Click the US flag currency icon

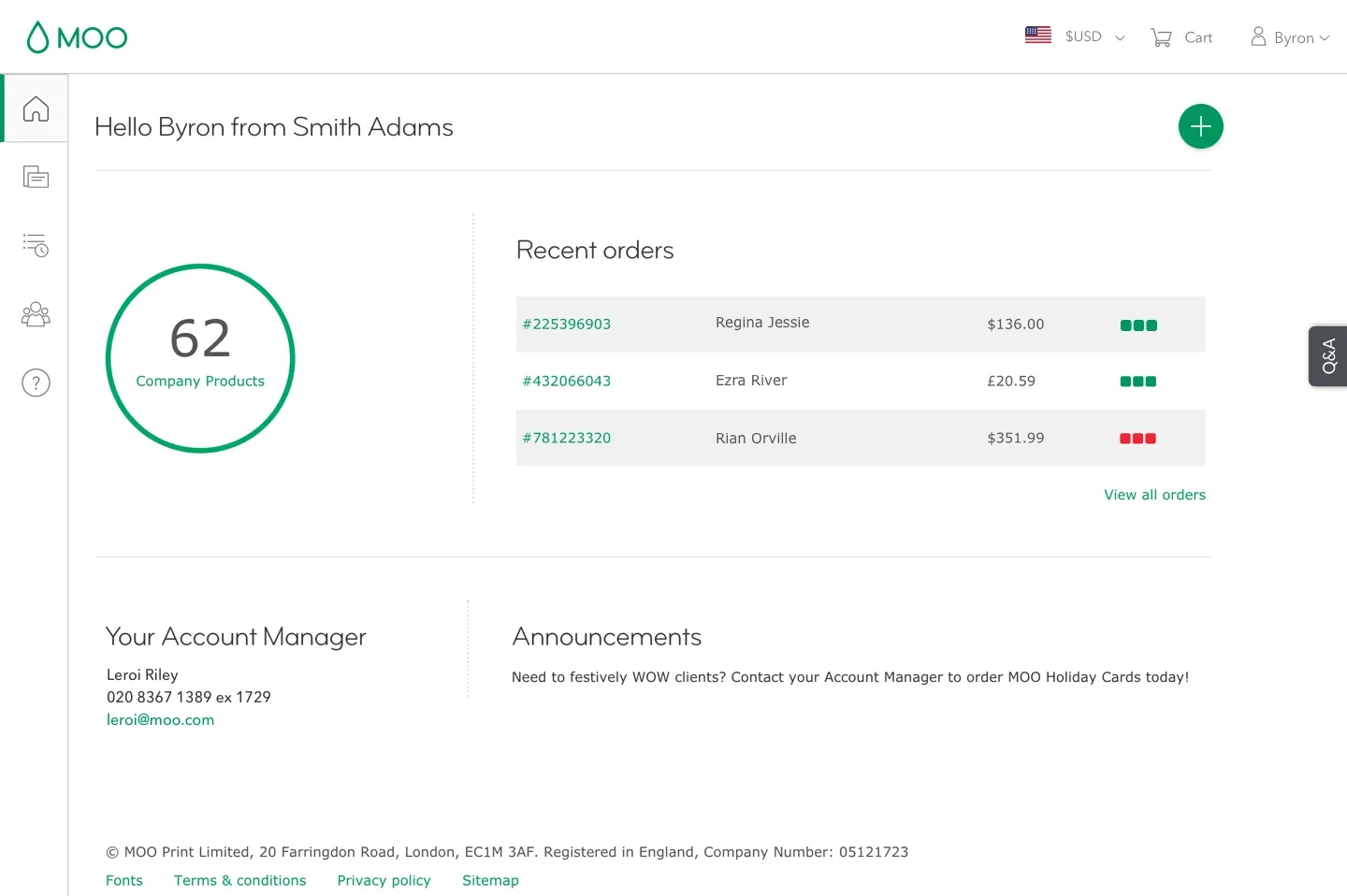1037,36
